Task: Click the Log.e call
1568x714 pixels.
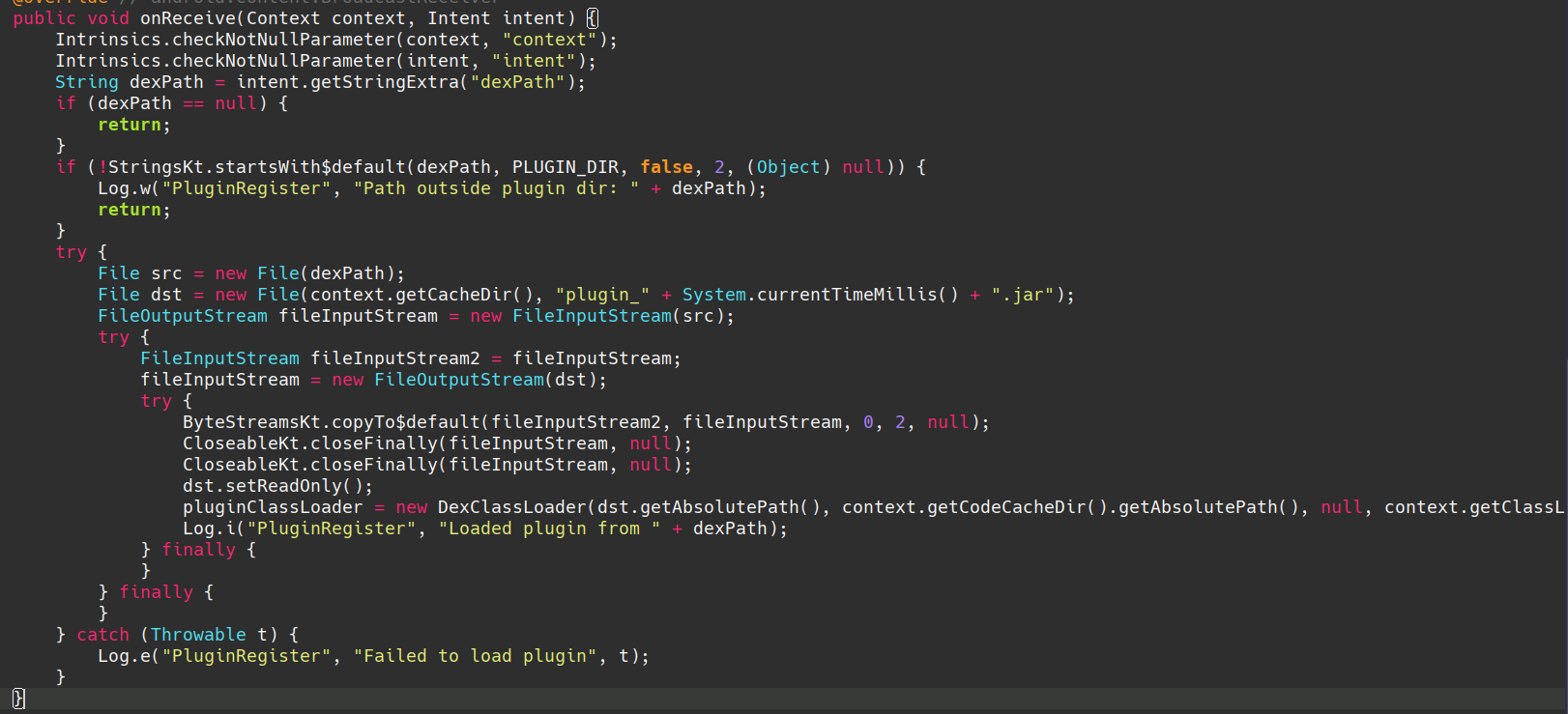Action: [124, 656]
